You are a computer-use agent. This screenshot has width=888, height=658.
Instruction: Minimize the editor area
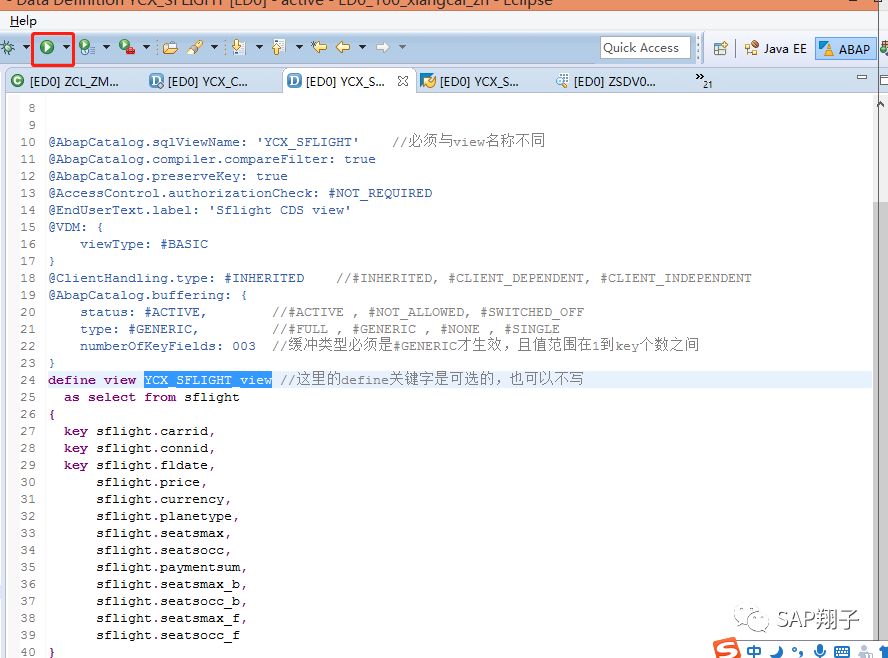[x=862, y=76]
